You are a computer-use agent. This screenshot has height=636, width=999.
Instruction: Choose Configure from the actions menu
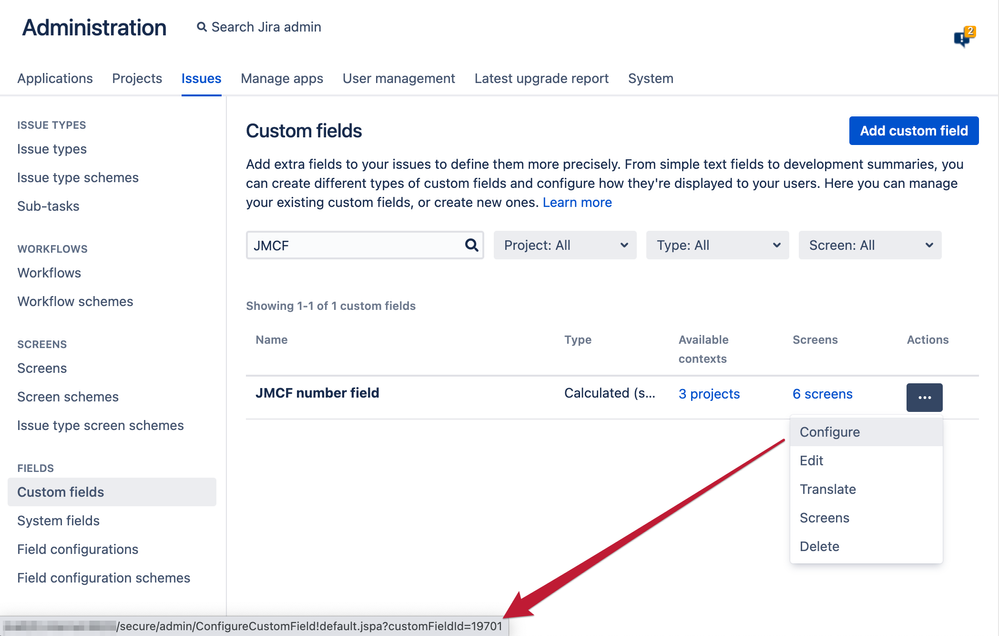[866, 432]
